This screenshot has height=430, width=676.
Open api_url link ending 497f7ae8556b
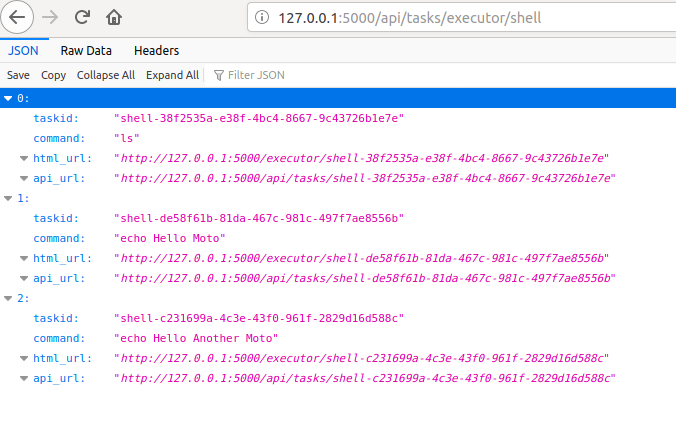(x=366, y=278)
